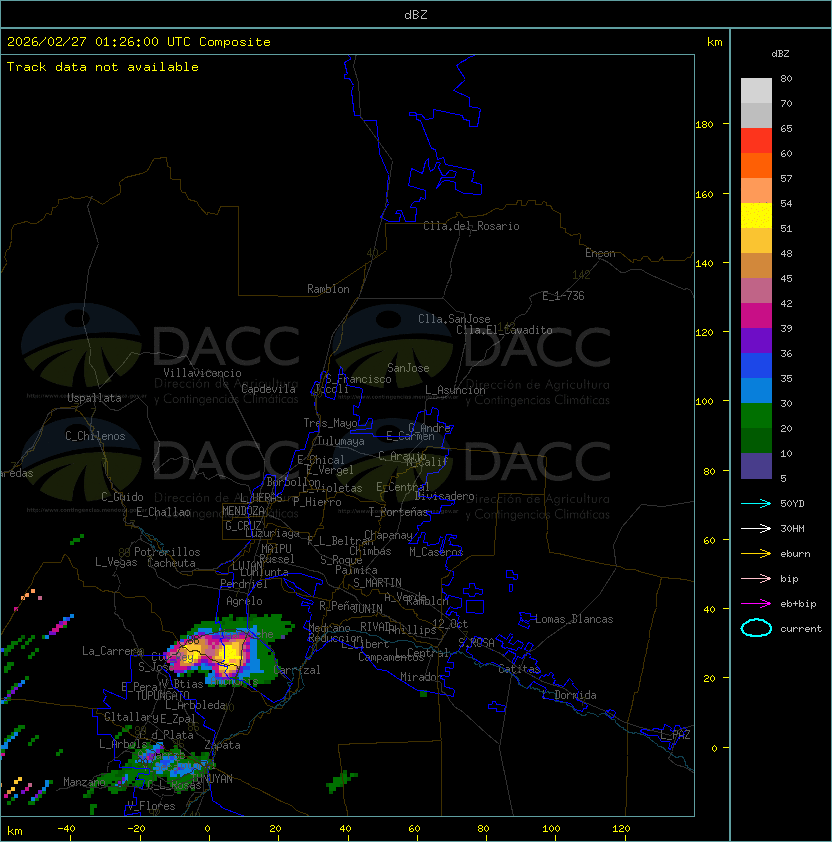The height and width of the screenshot is (842, 832).
Task: Click the 'Ramblon' label near the top
Action: pos(328,289)
